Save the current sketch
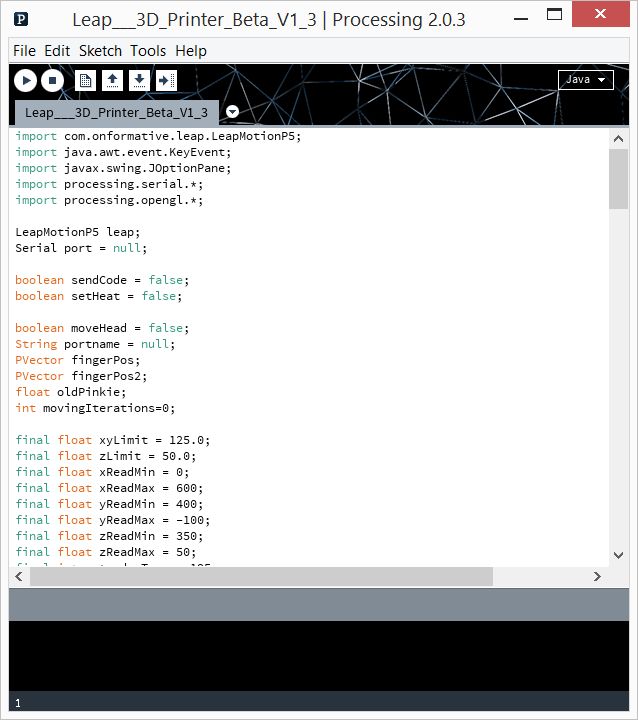Screen dimensions: 638x720 [x=139, y=81]
